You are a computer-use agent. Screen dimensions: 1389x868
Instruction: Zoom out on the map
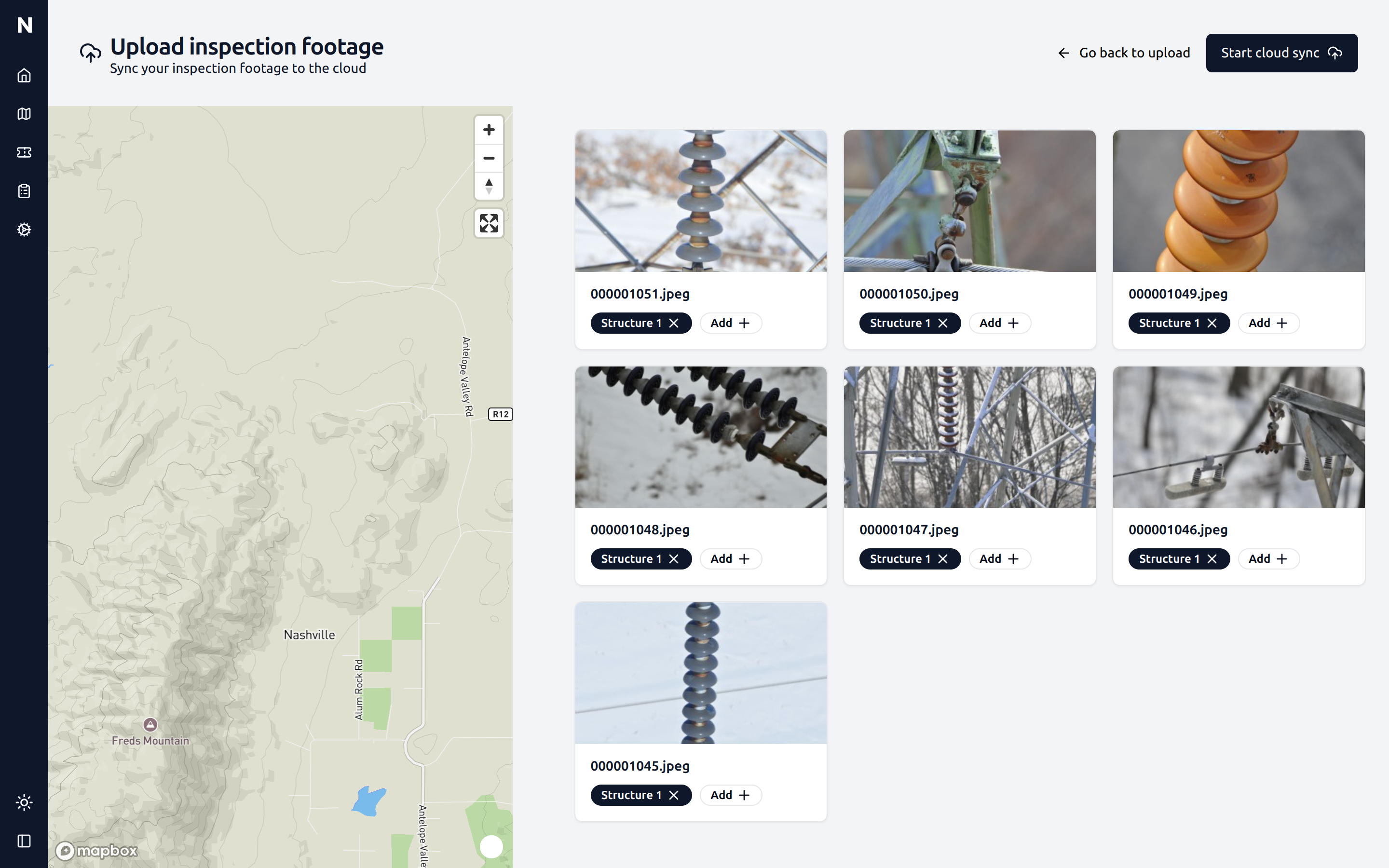coord(489,159)
